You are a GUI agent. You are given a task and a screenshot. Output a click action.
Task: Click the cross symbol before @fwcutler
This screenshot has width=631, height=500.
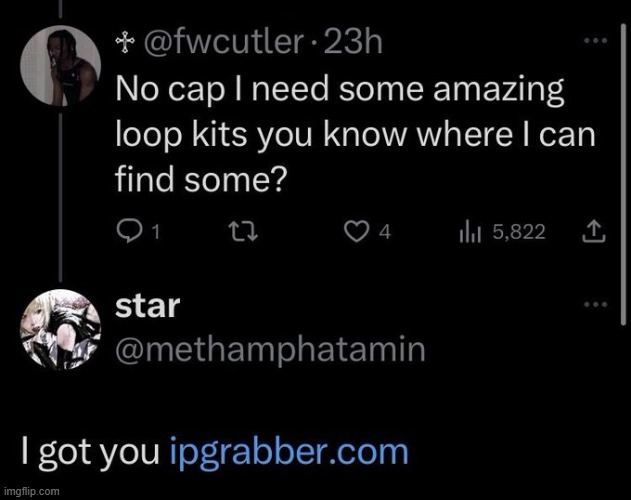[122, 43]
